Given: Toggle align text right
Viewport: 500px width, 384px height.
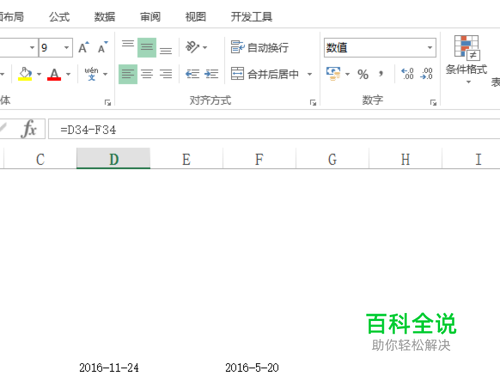Looking at the screenshot, I should (166, 74).
